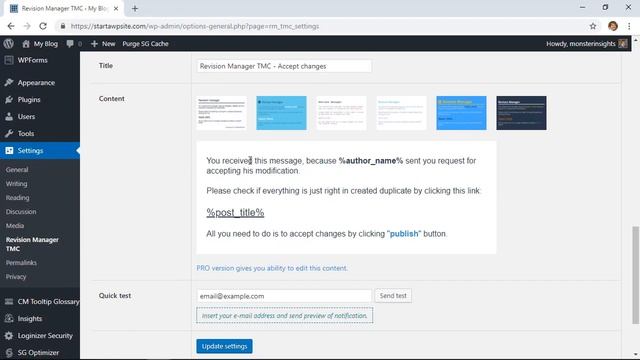
Task: Open the Chrome profile avatar
Action: 613,26
